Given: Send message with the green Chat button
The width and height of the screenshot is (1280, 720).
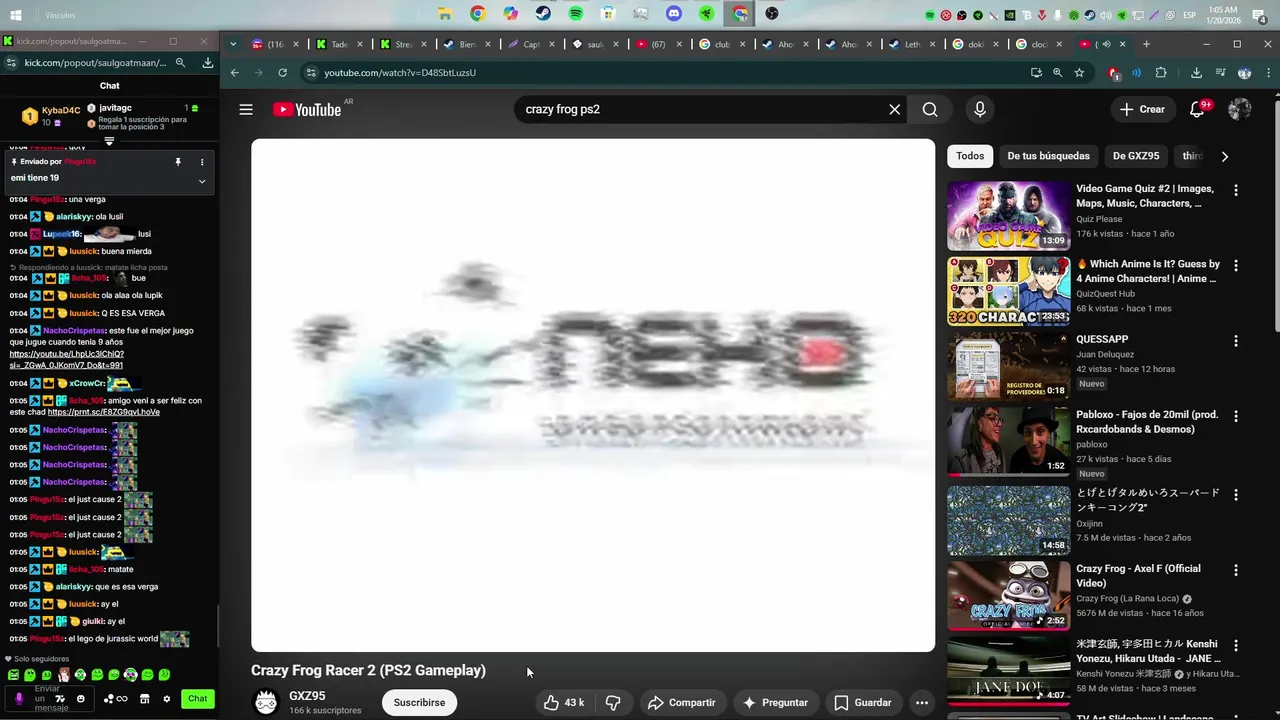Looking at the screenshot, I should click(x=198, y=699).
